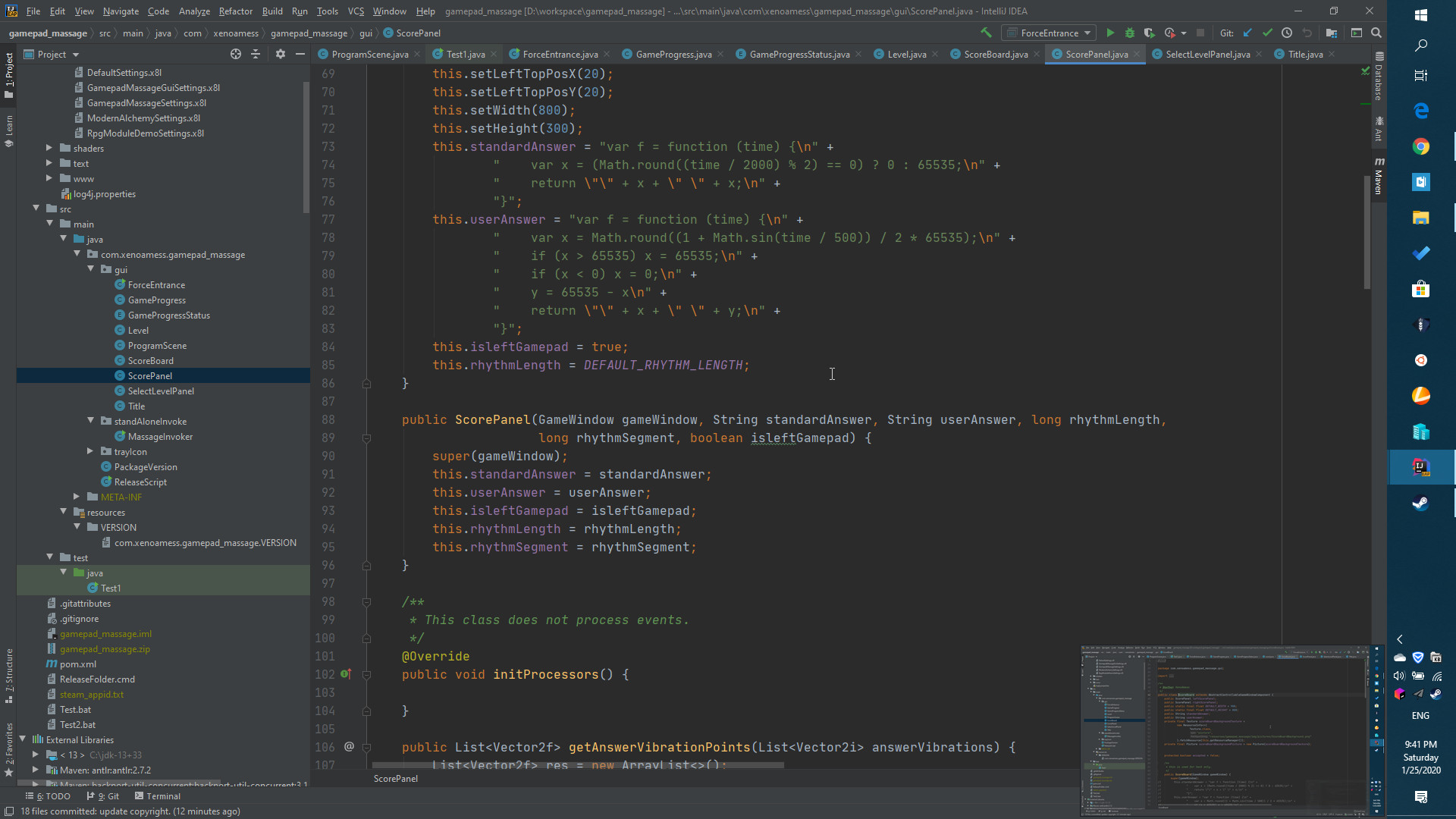Collapse the gui package folder
1456x819 pixels.
click(x=90, y=268)
